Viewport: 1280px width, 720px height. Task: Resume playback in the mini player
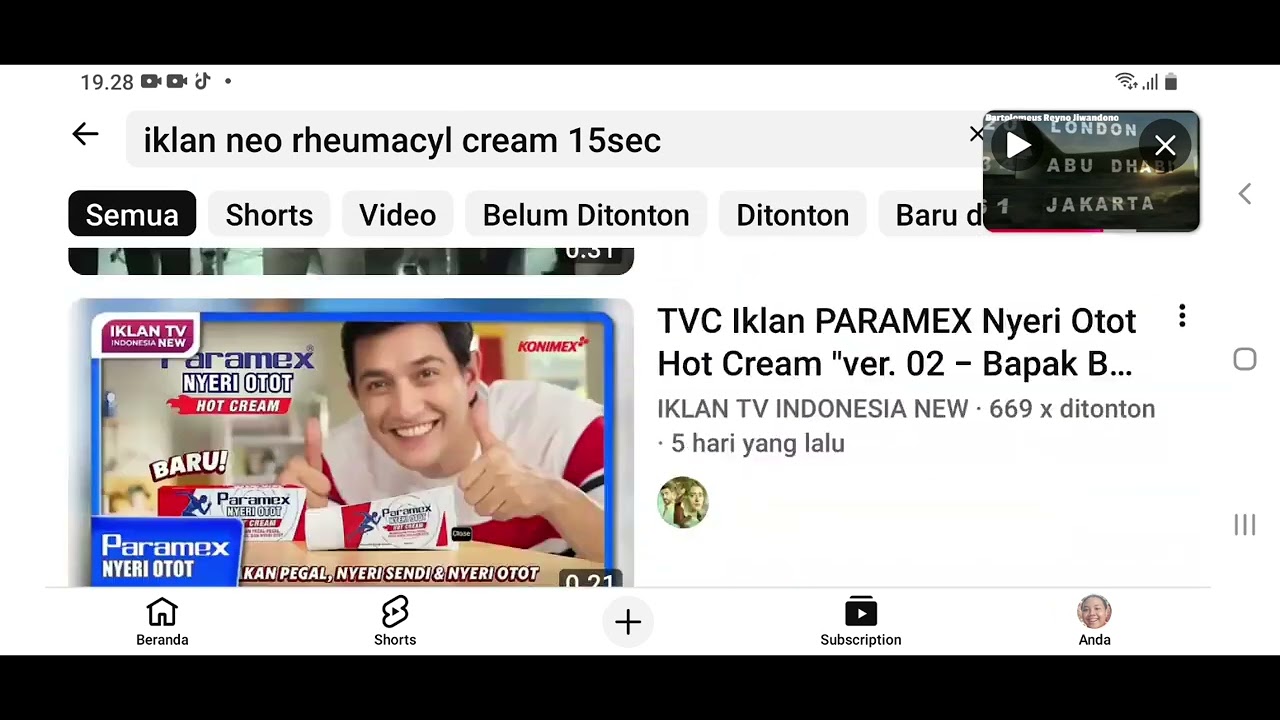[1018, 146]
